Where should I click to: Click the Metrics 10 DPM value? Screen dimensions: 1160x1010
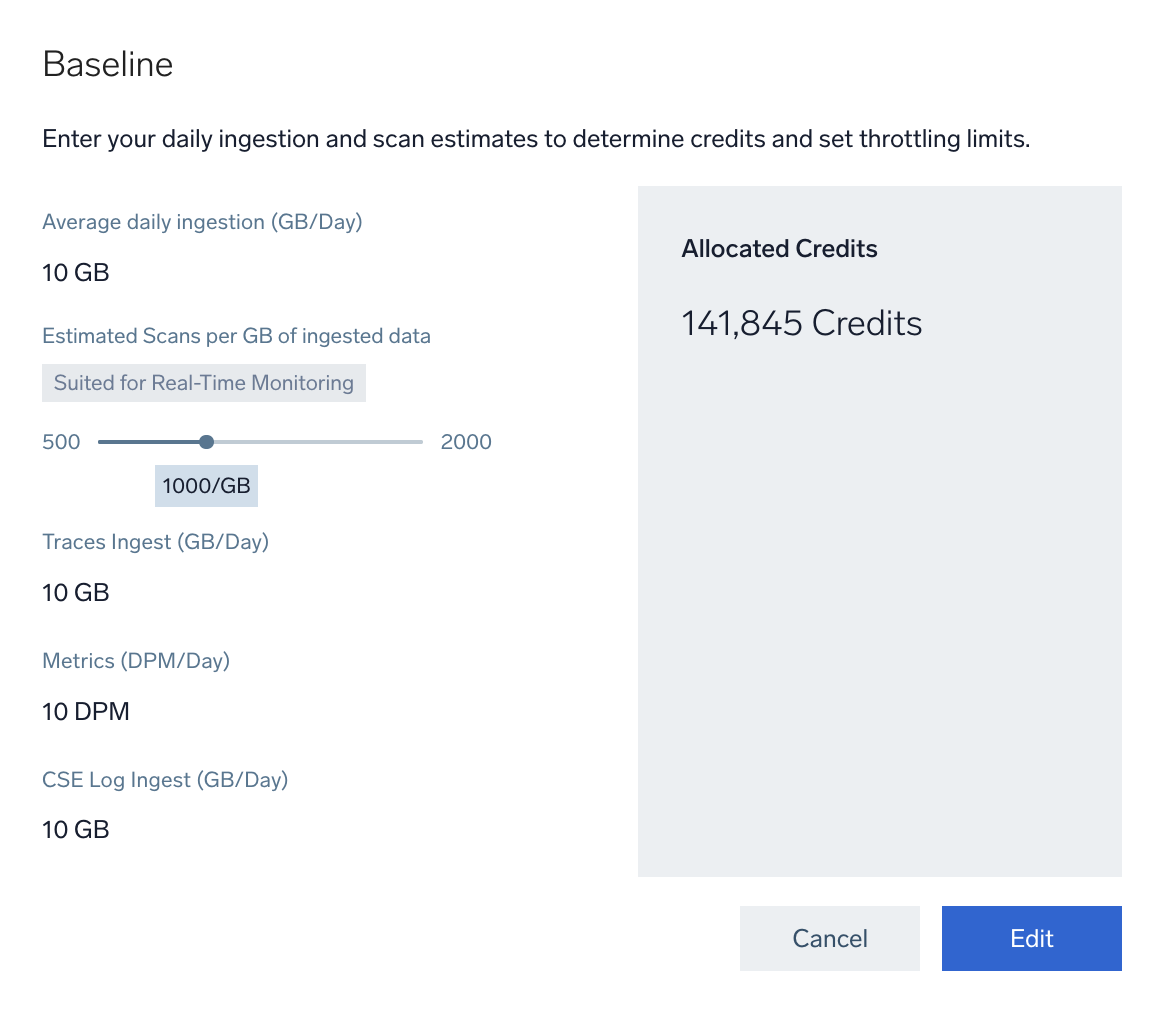[x=86, y=712]
